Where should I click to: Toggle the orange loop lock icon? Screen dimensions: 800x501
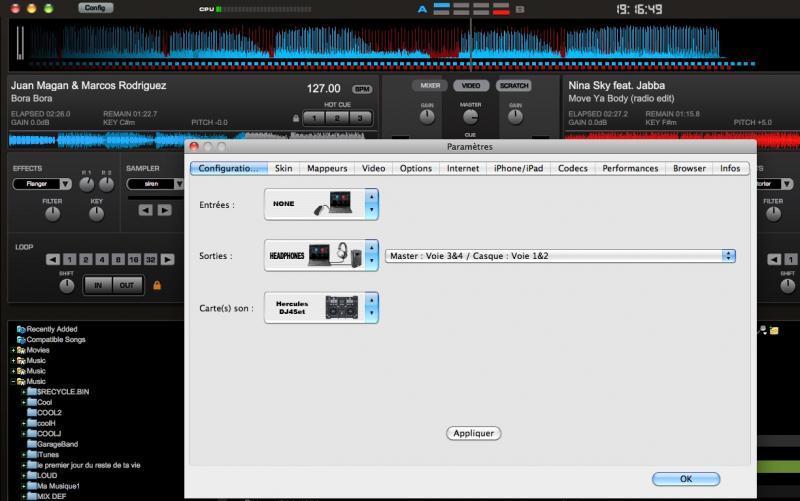click(x=157, y=285)
